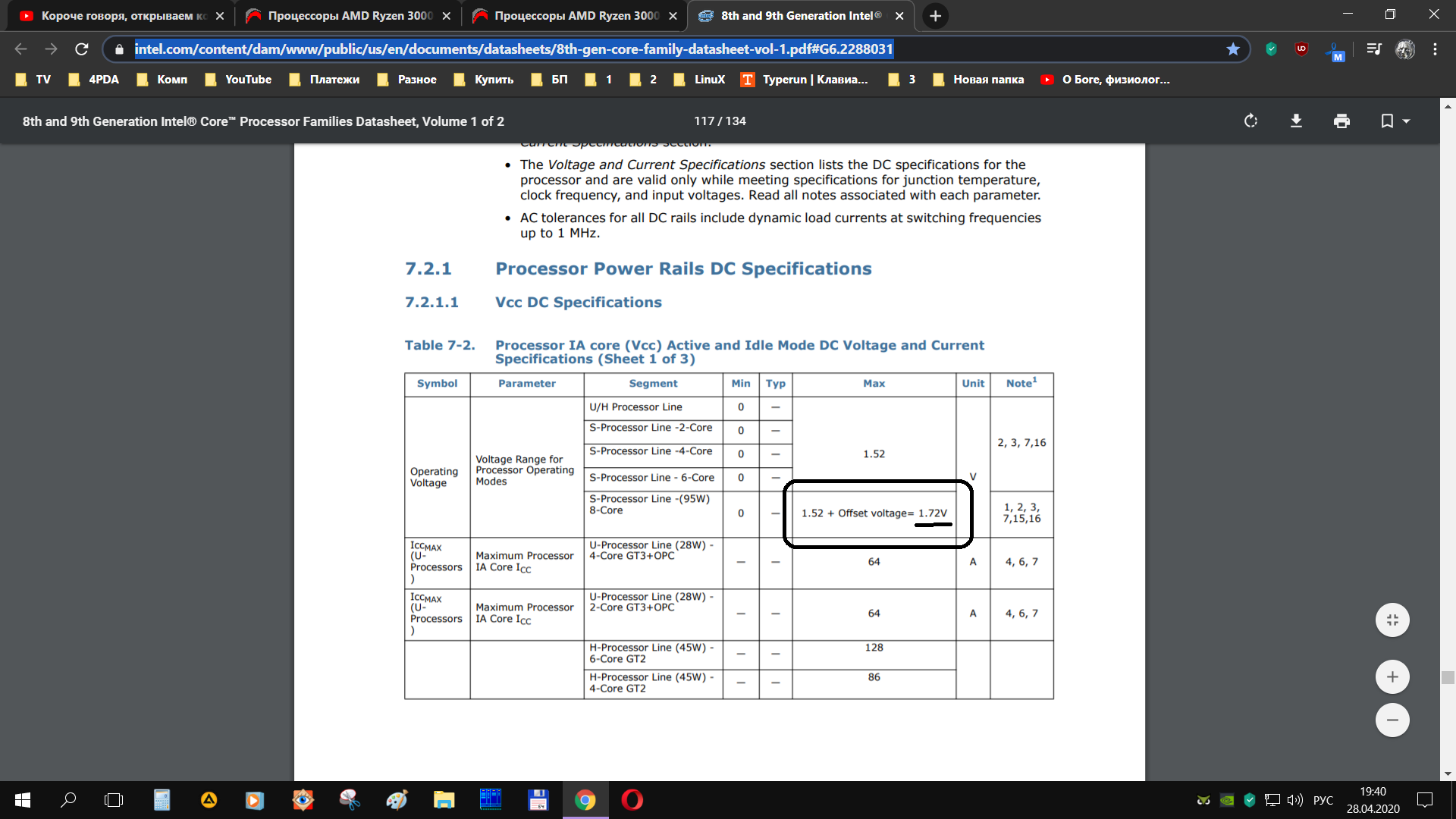Open Typerun bookmark link

(805, 80)
